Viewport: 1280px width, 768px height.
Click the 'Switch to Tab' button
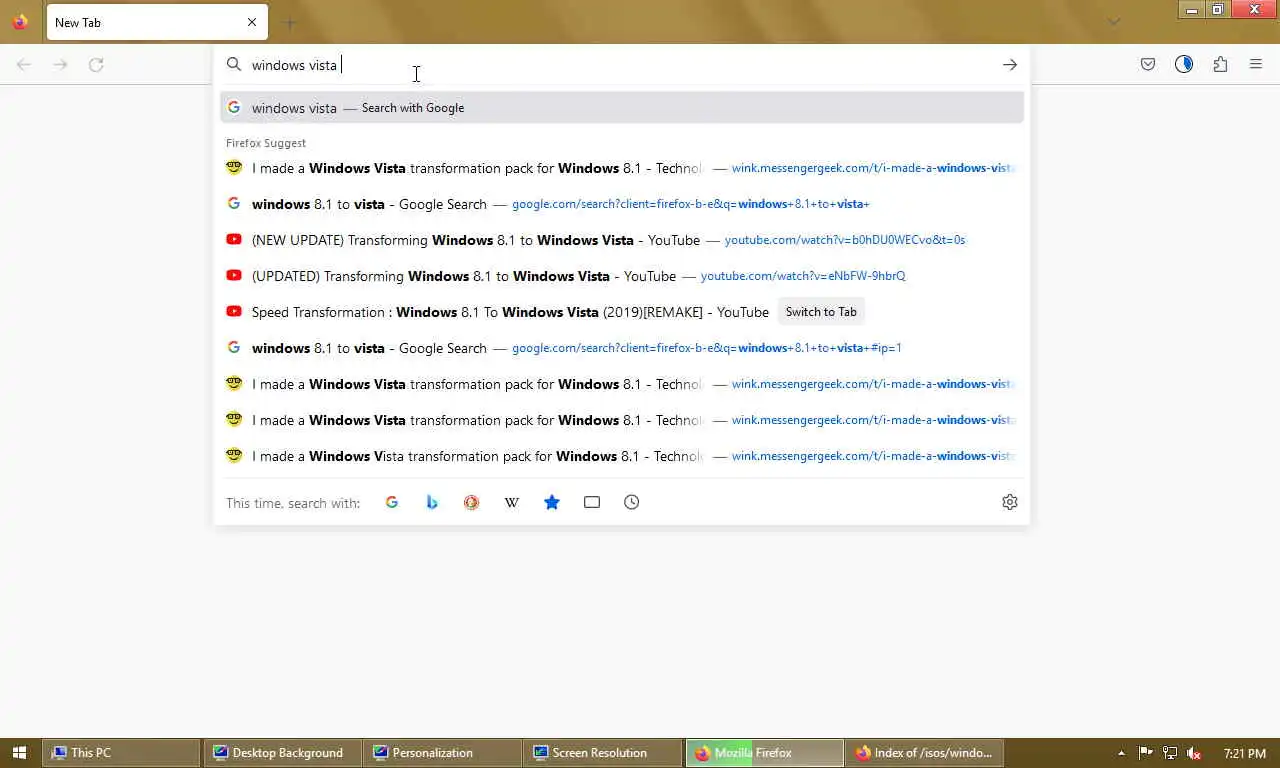(x=821, y=312)
